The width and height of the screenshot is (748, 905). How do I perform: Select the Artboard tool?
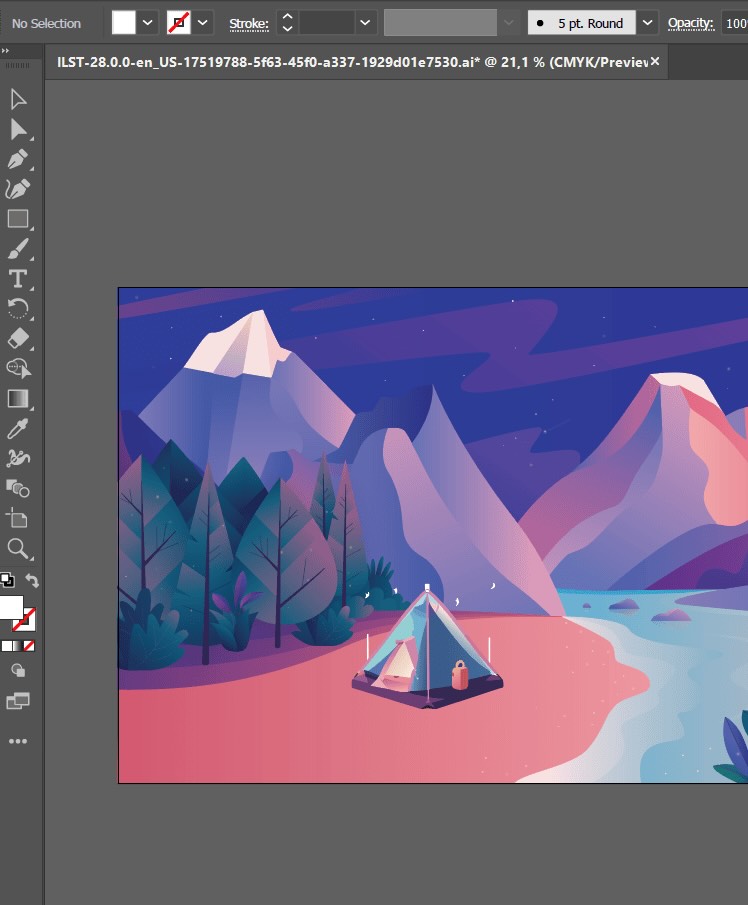pos(18,518)
